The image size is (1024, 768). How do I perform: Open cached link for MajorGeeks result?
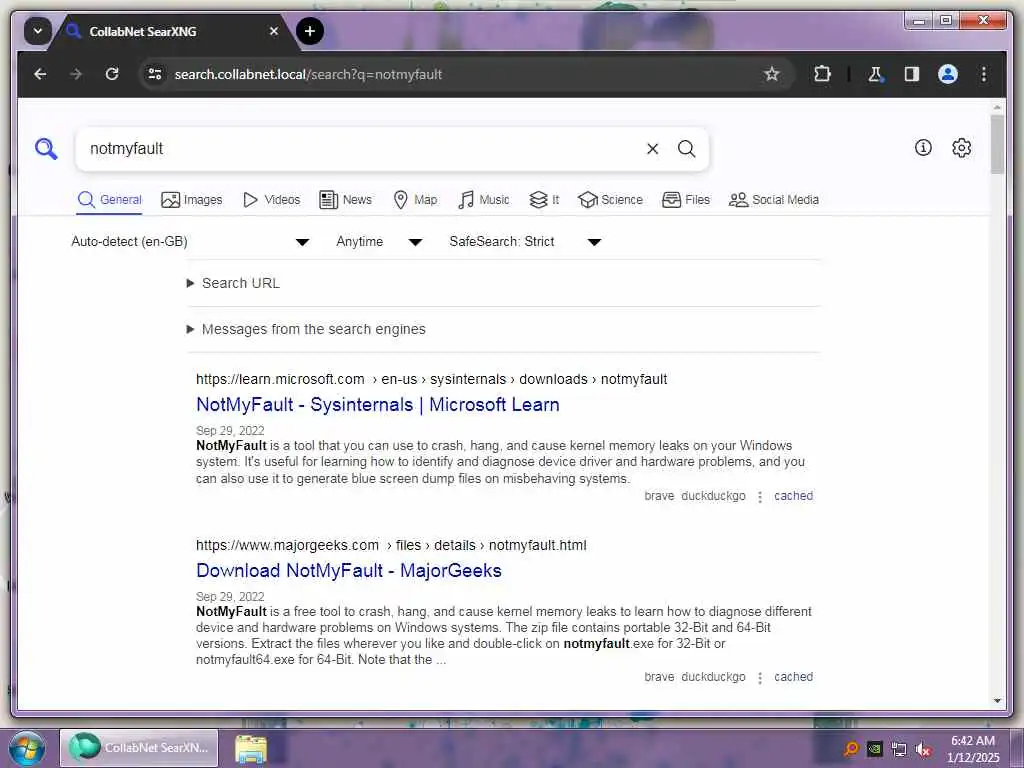tap(793, 677)
